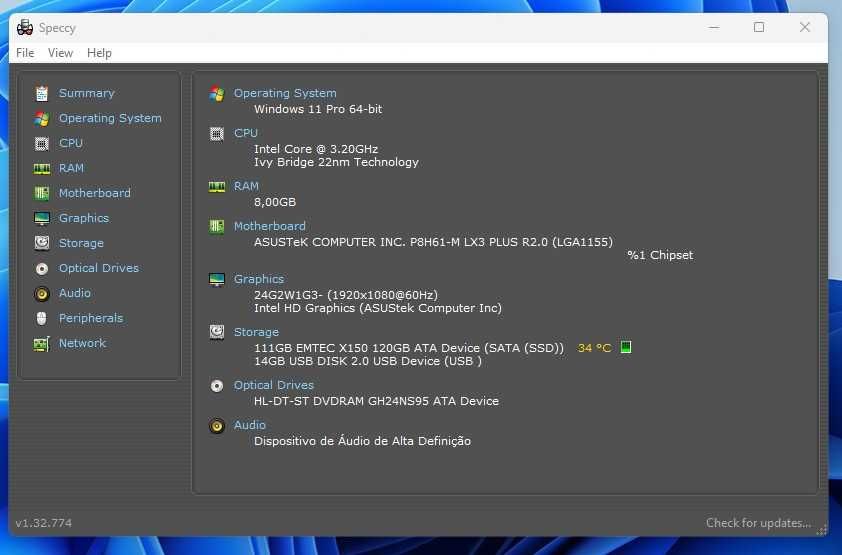Click 'HL-DT-ST DVDRAM GH24NS95 ATA Device' text
The image size is (842, 555).
pos(376,401)
